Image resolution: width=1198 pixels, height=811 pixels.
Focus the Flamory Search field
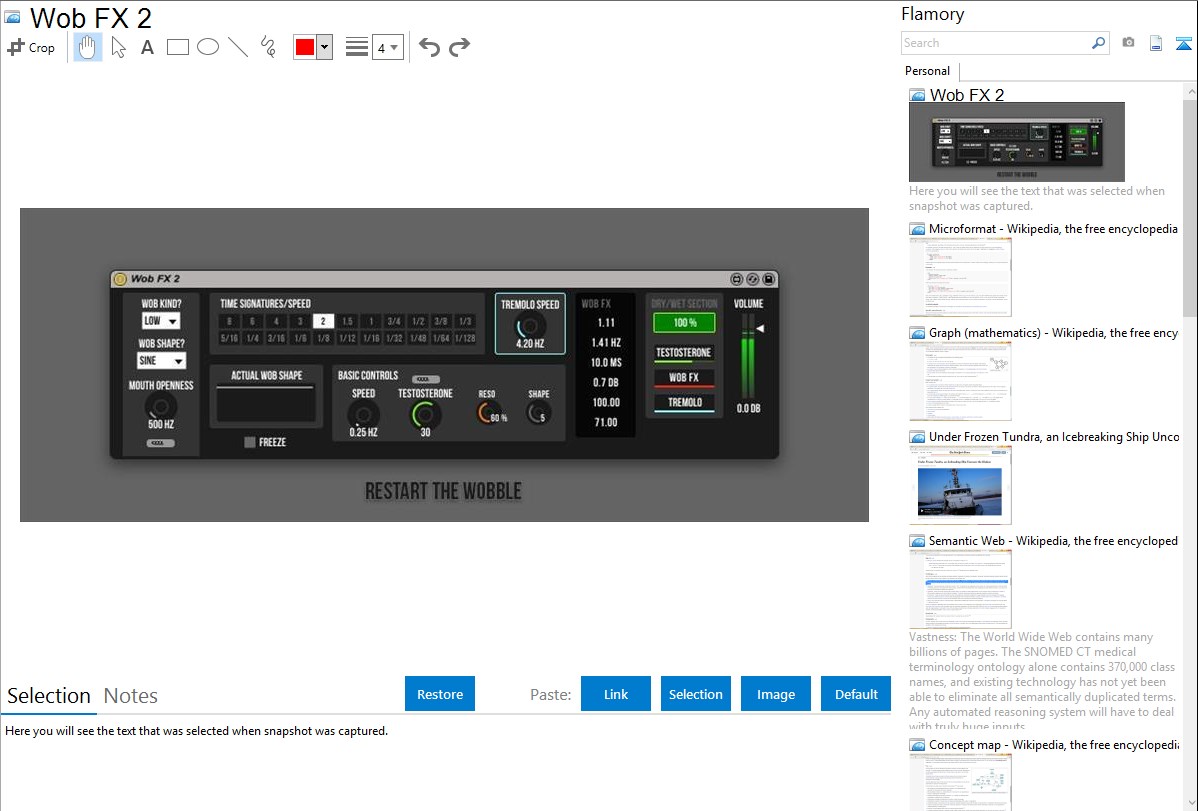(996, 43)
